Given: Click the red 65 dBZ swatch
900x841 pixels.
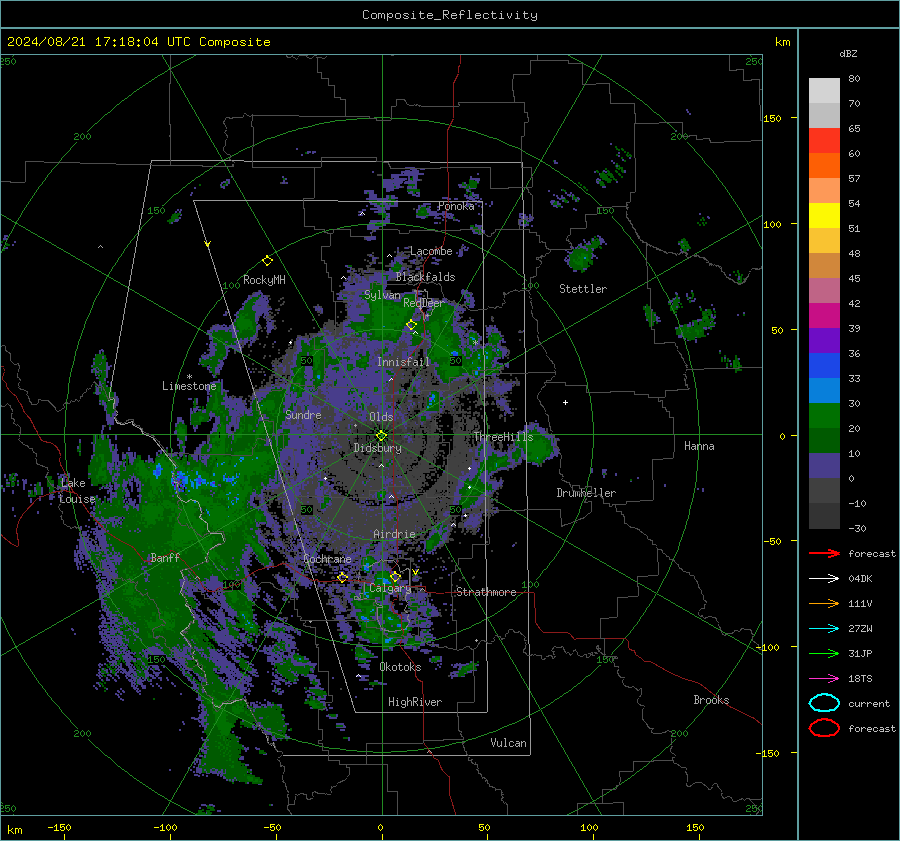Looking at the screenshot, I should [x=824, y=140].
